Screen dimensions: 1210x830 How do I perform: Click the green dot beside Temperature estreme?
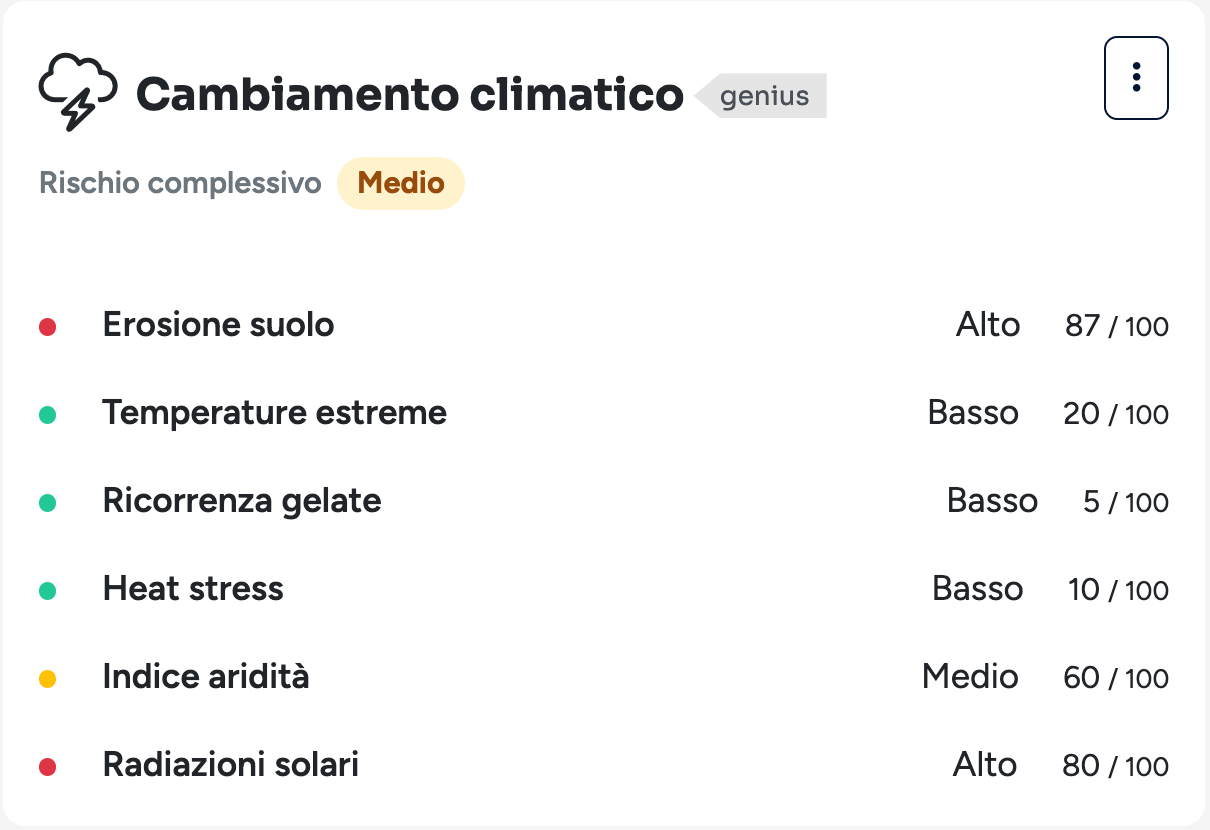(x=47, y=415)
